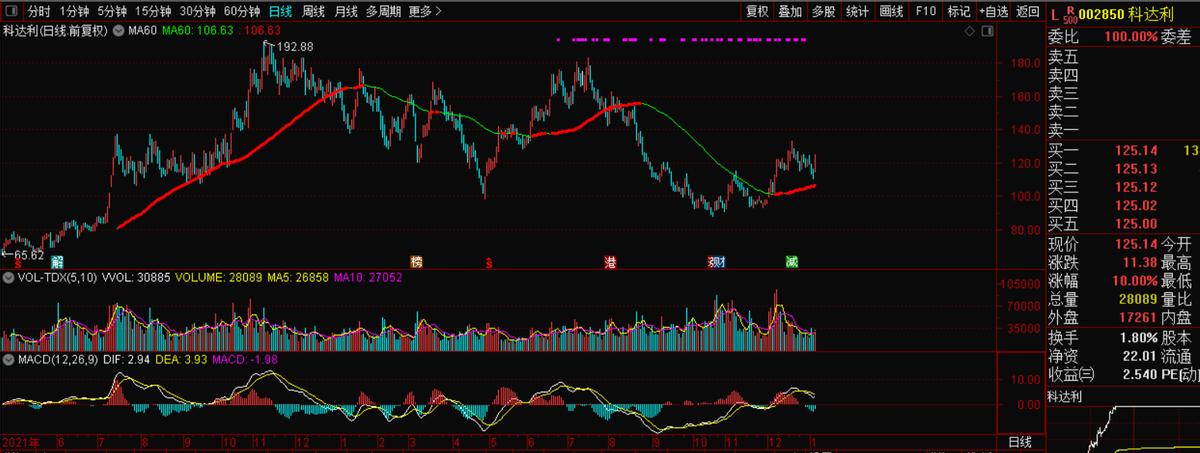Viewport: 1200px width, 453px height.
Task: Click the 192.88 high price label
Action: (293, 47)
